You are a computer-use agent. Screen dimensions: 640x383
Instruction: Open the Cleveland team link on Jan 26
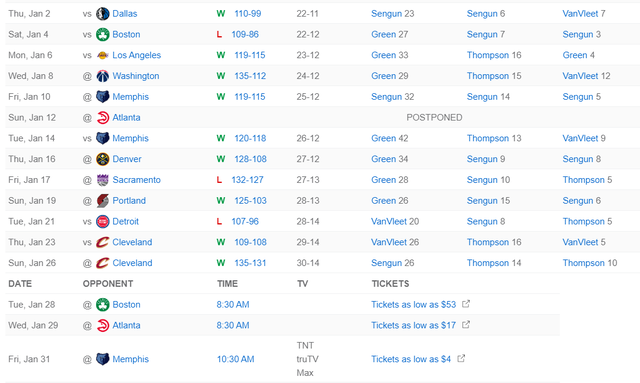pyautogui.click(x=132, y=263)
